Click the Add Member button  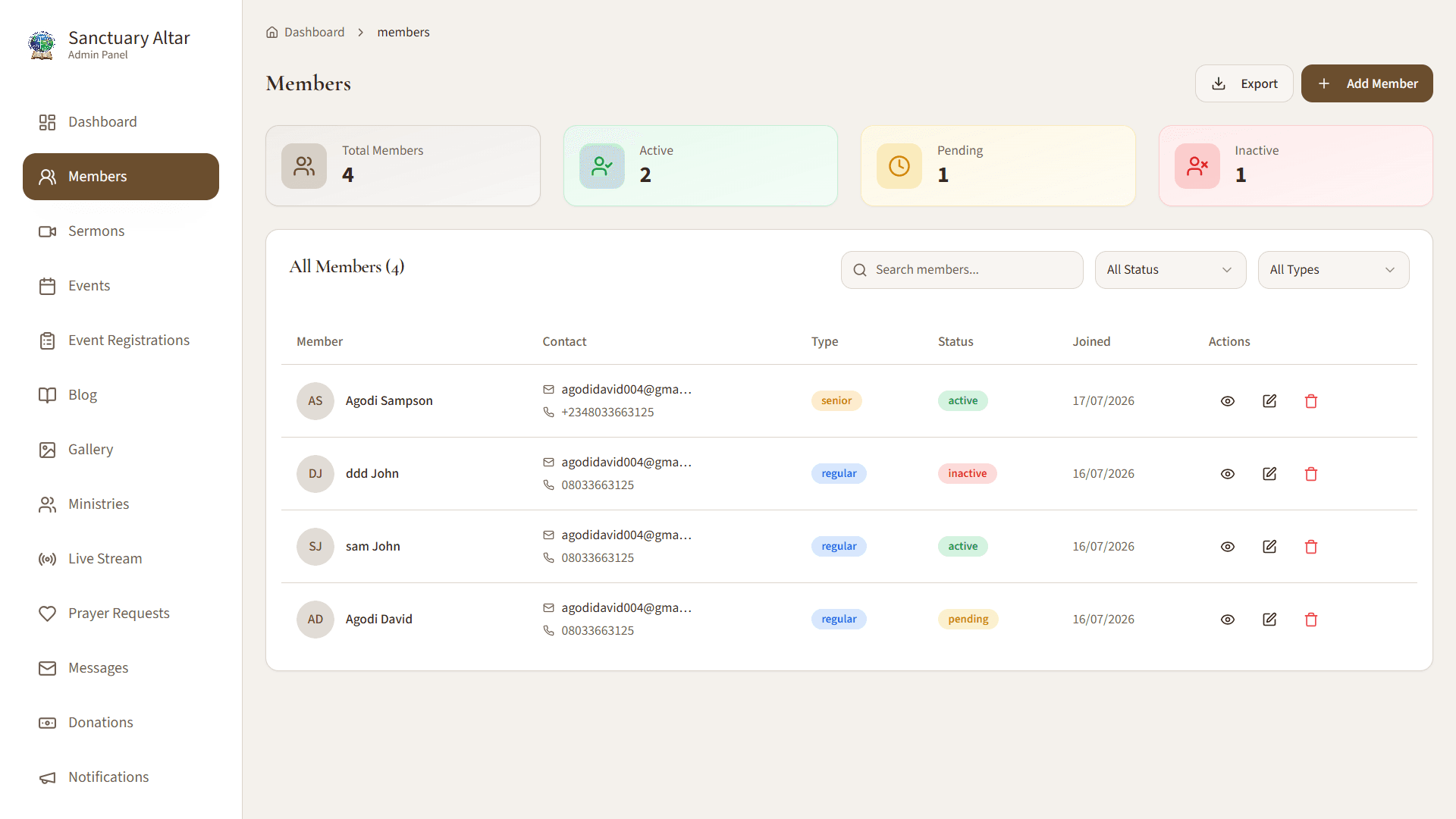pyautogui.click(x=1367, y=83)
